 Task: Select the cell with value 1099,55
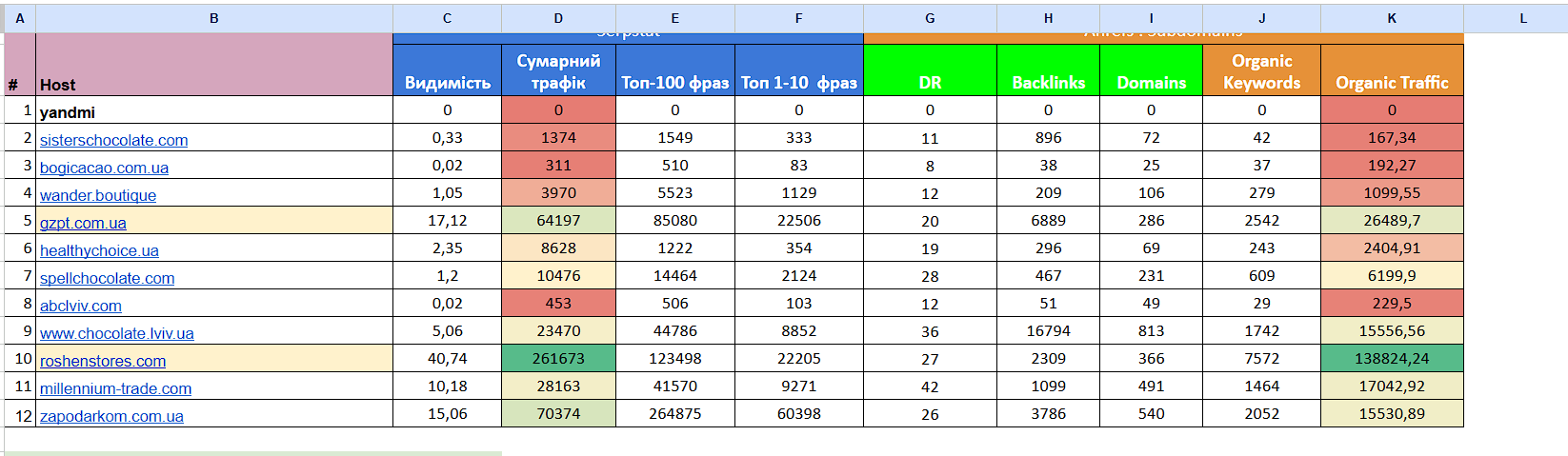(x=1392, y=193)
